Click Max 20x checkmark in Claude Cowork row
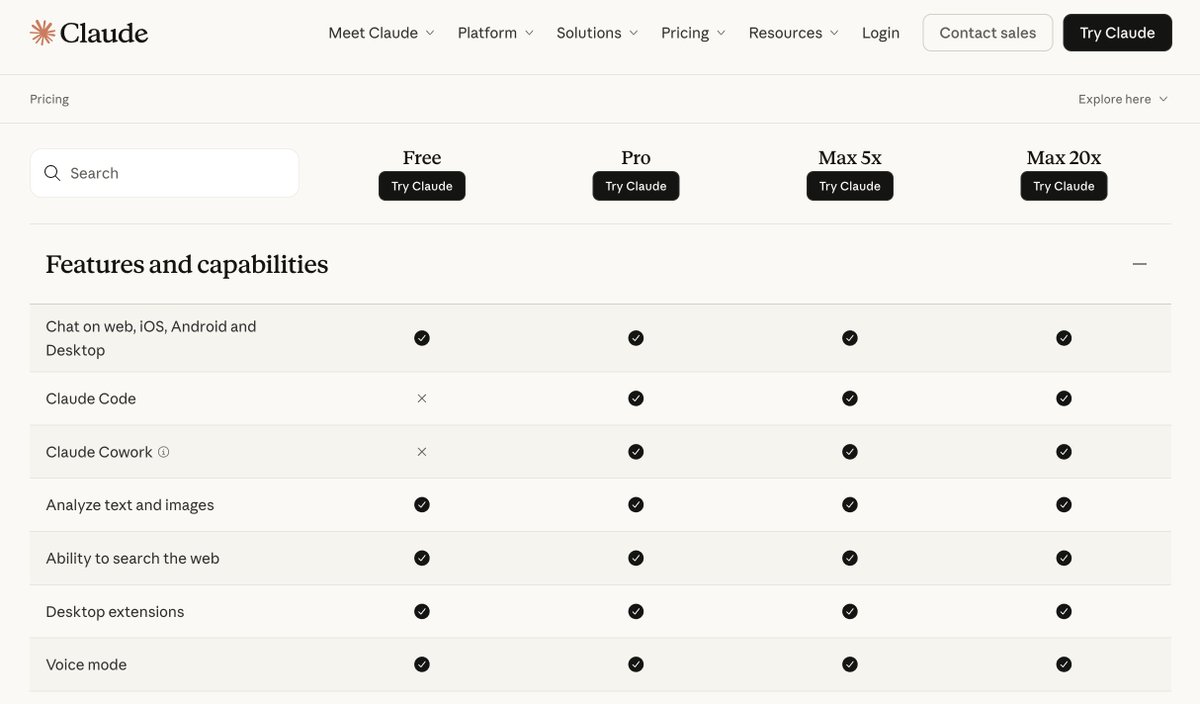The height and width of the screenshot is (704, 1200). click(1064, 452)
